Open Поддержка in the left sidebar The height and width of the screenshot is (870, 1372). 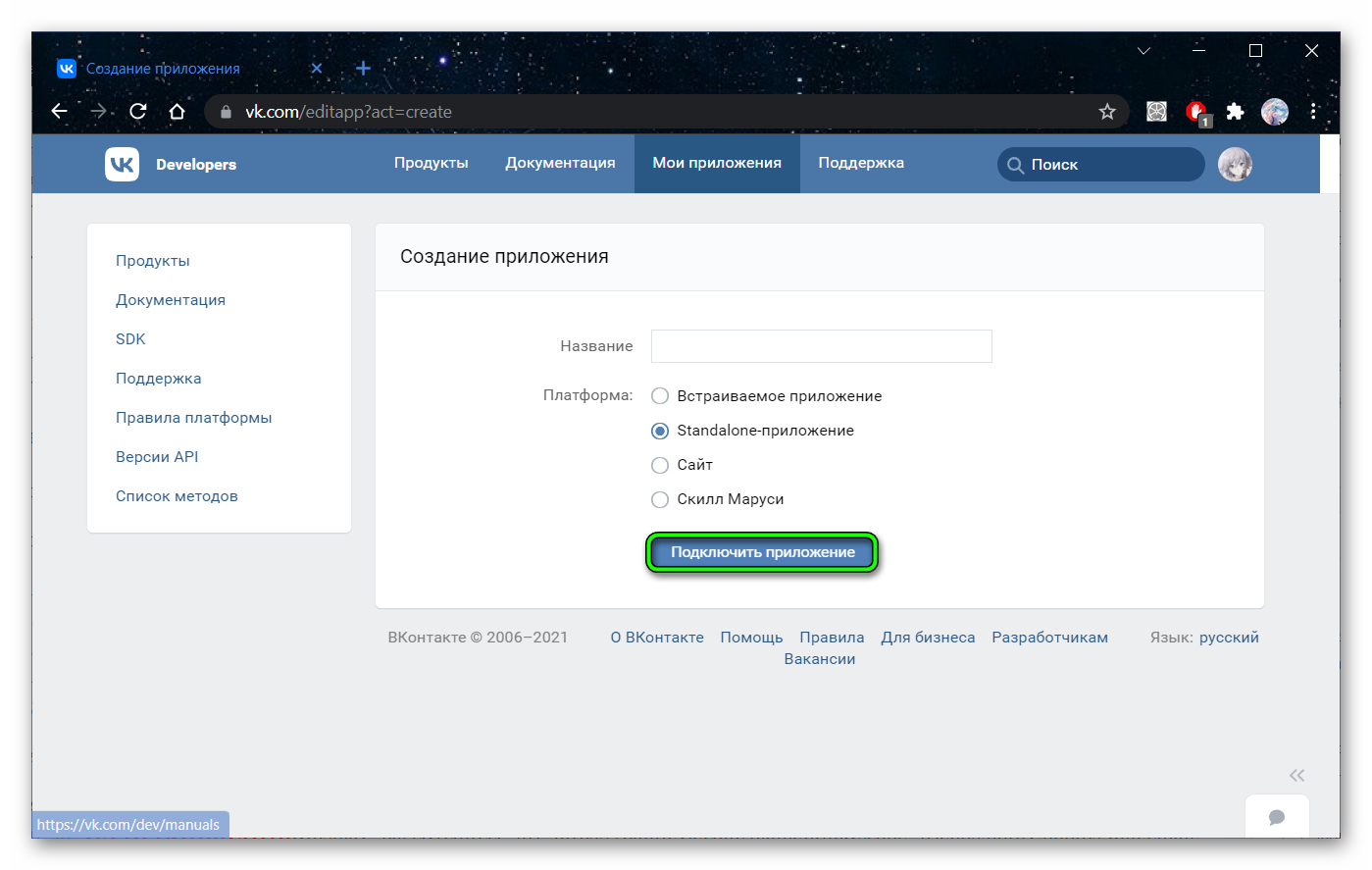(159, 379)
